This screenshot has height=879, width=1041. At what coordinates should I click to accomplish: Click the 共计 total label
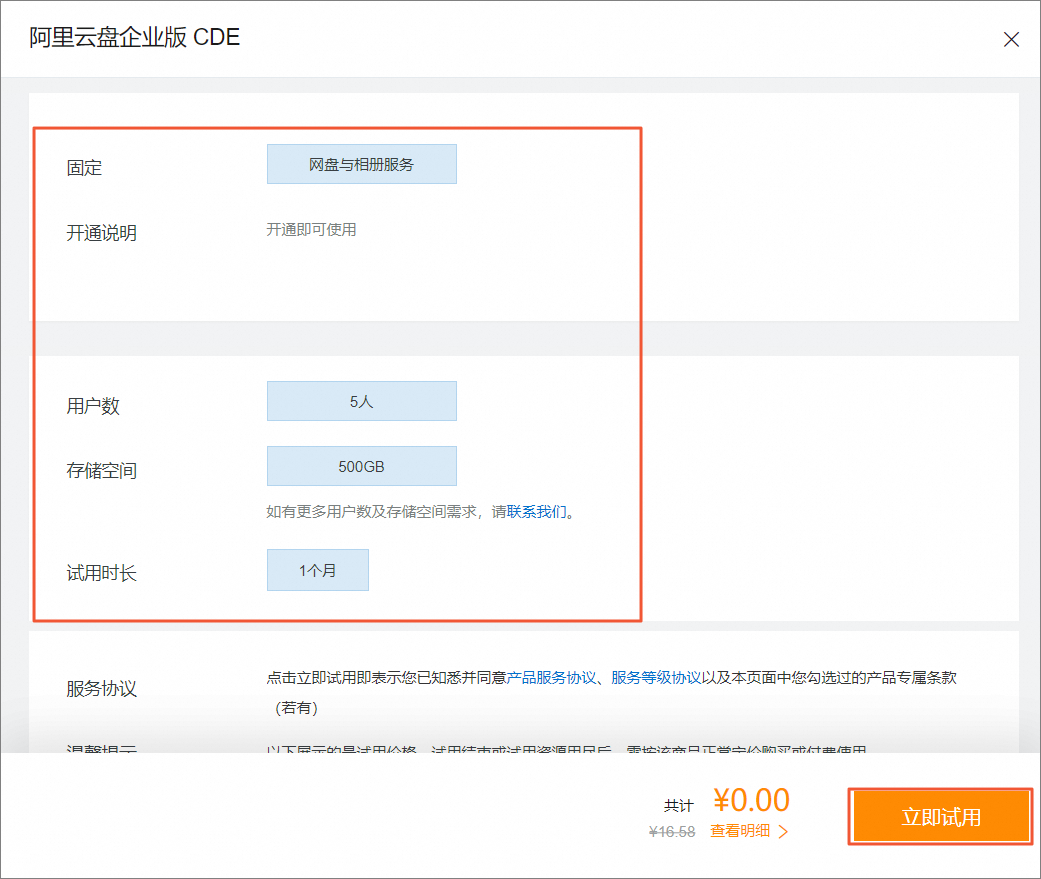pos(679,806)
